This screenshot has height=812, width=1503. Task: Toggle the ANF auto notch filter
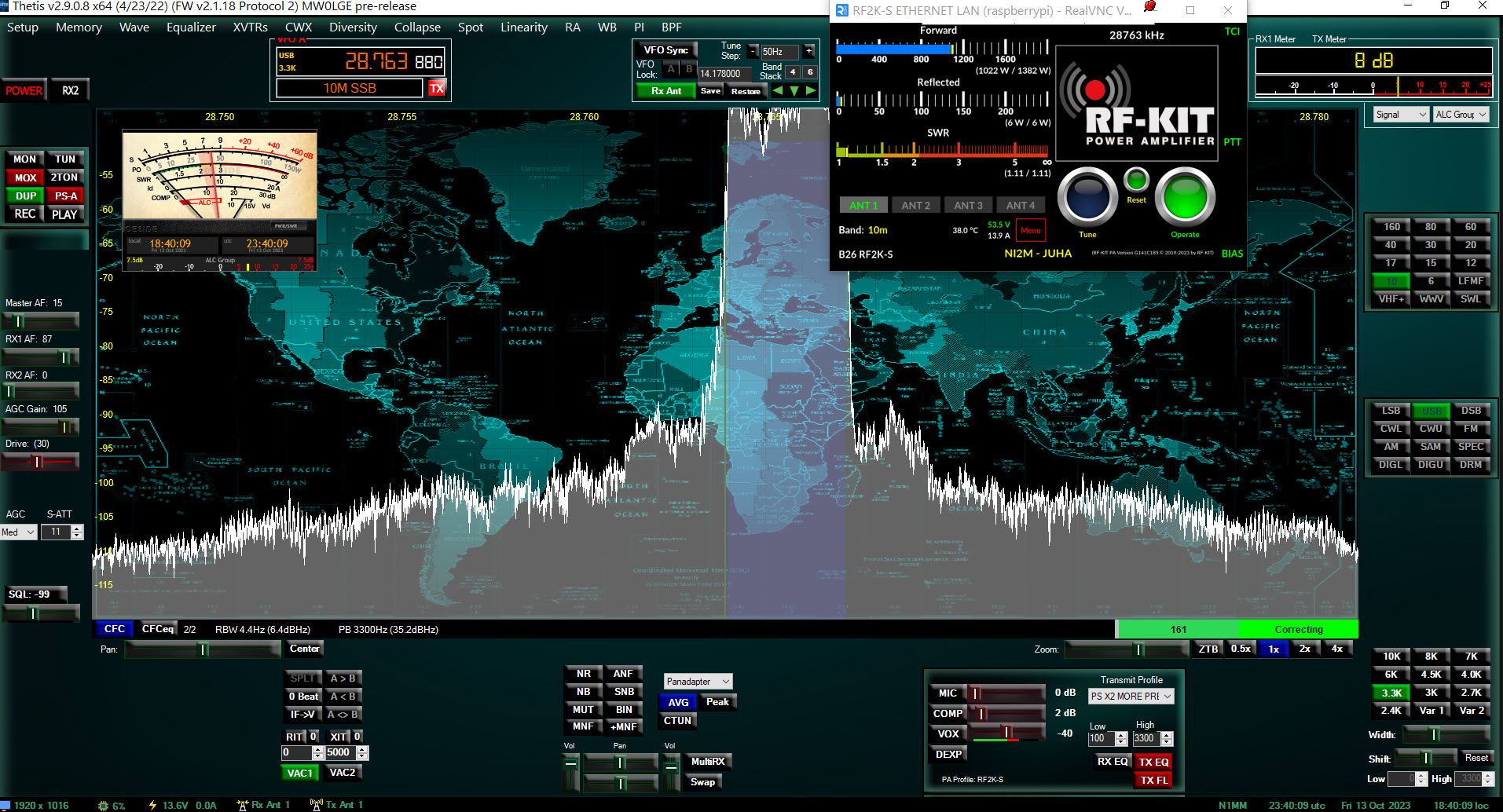[x=623, y=674]
